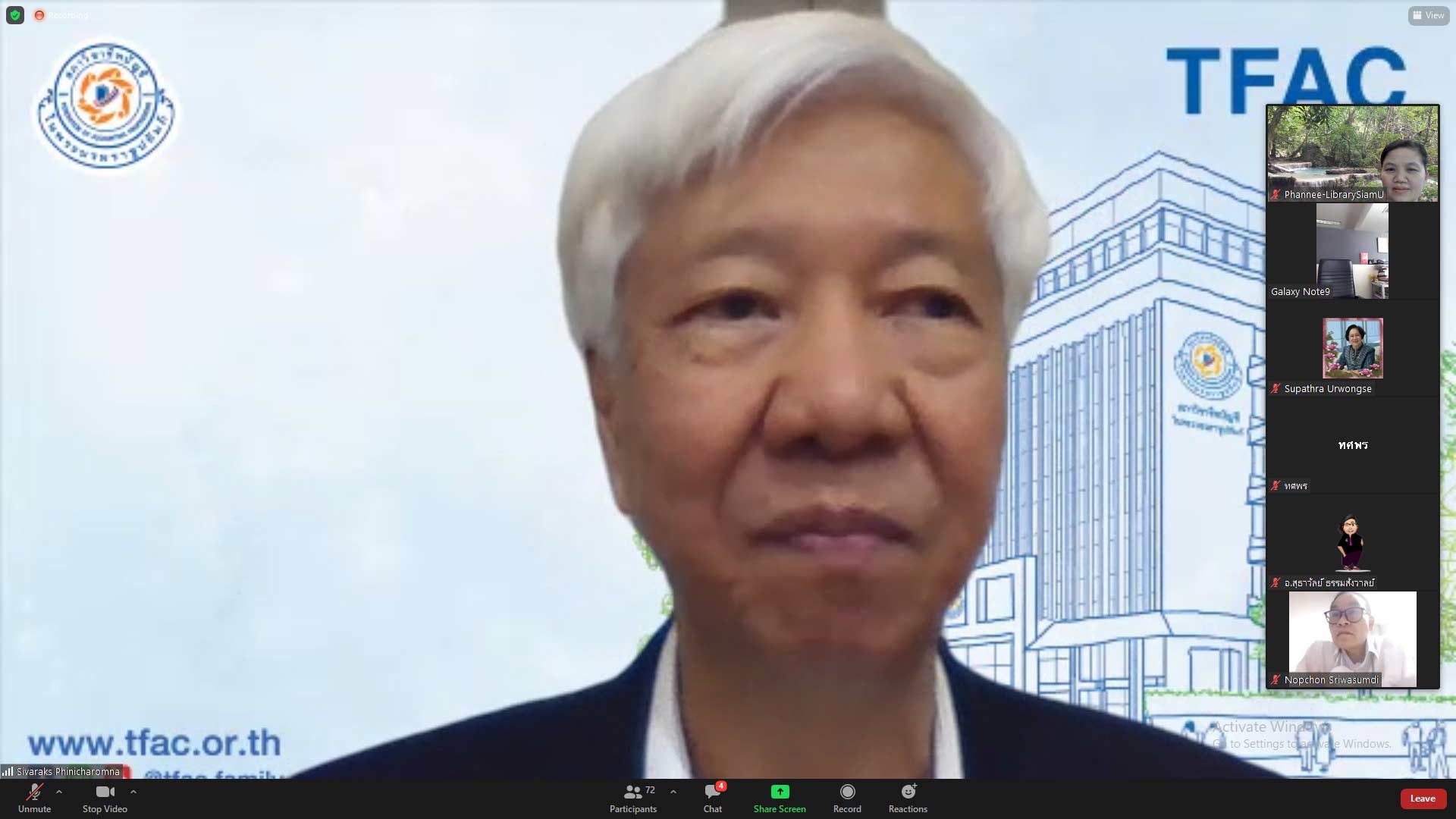
Task: Select Galaxy Note9 participant video
Action: point(1353,251)
